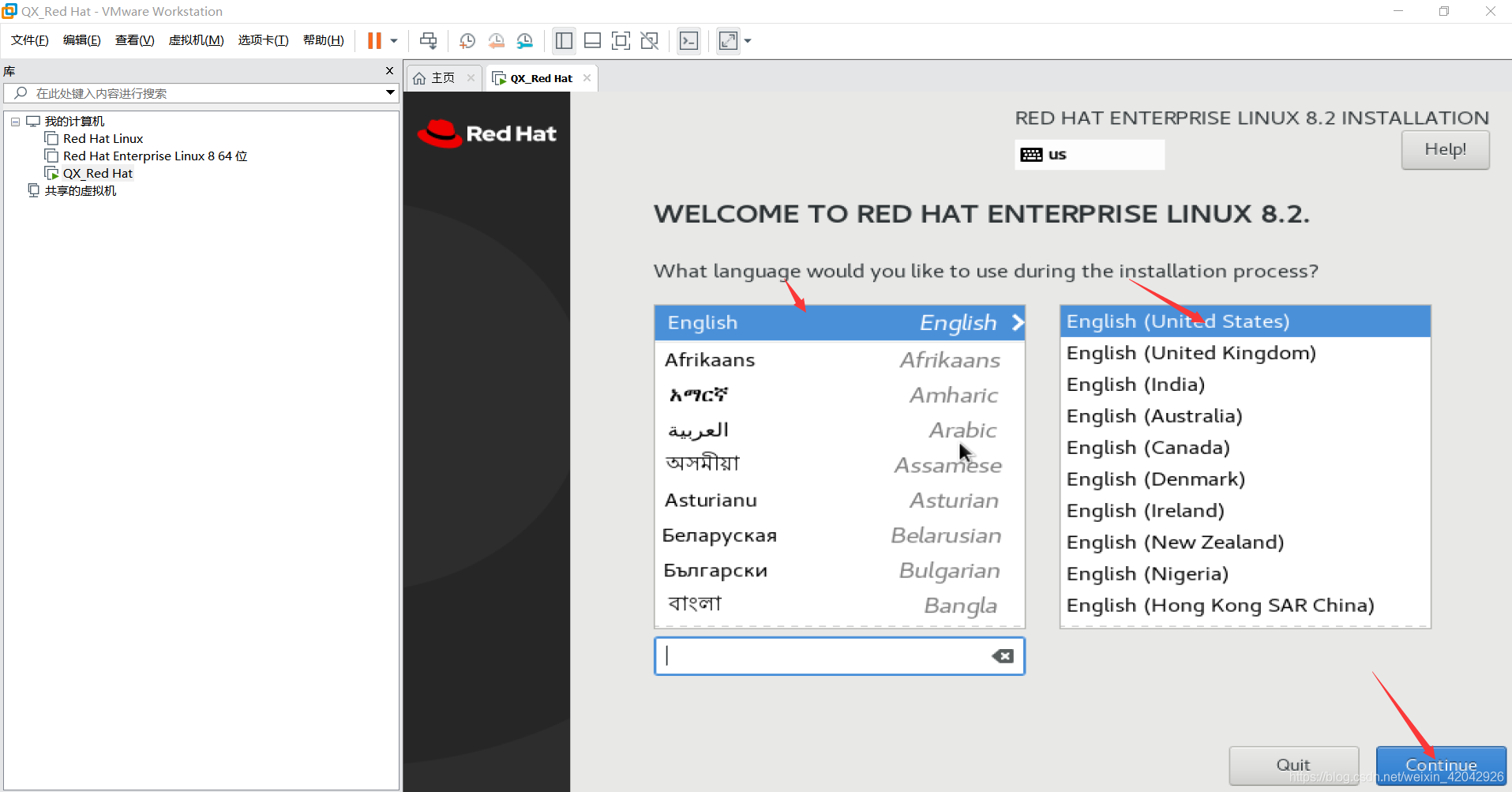
Task: Open the power options dropdown beside pause
Action: coord(393,41)
